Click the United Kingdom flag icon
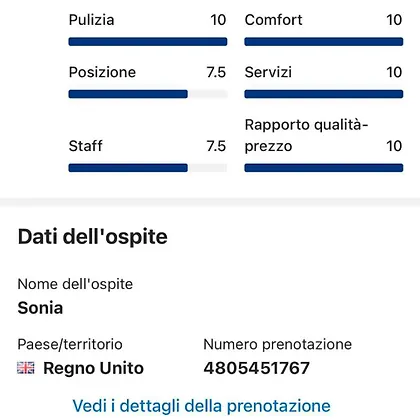Screen dimensions: 420x420 point(26,368)
